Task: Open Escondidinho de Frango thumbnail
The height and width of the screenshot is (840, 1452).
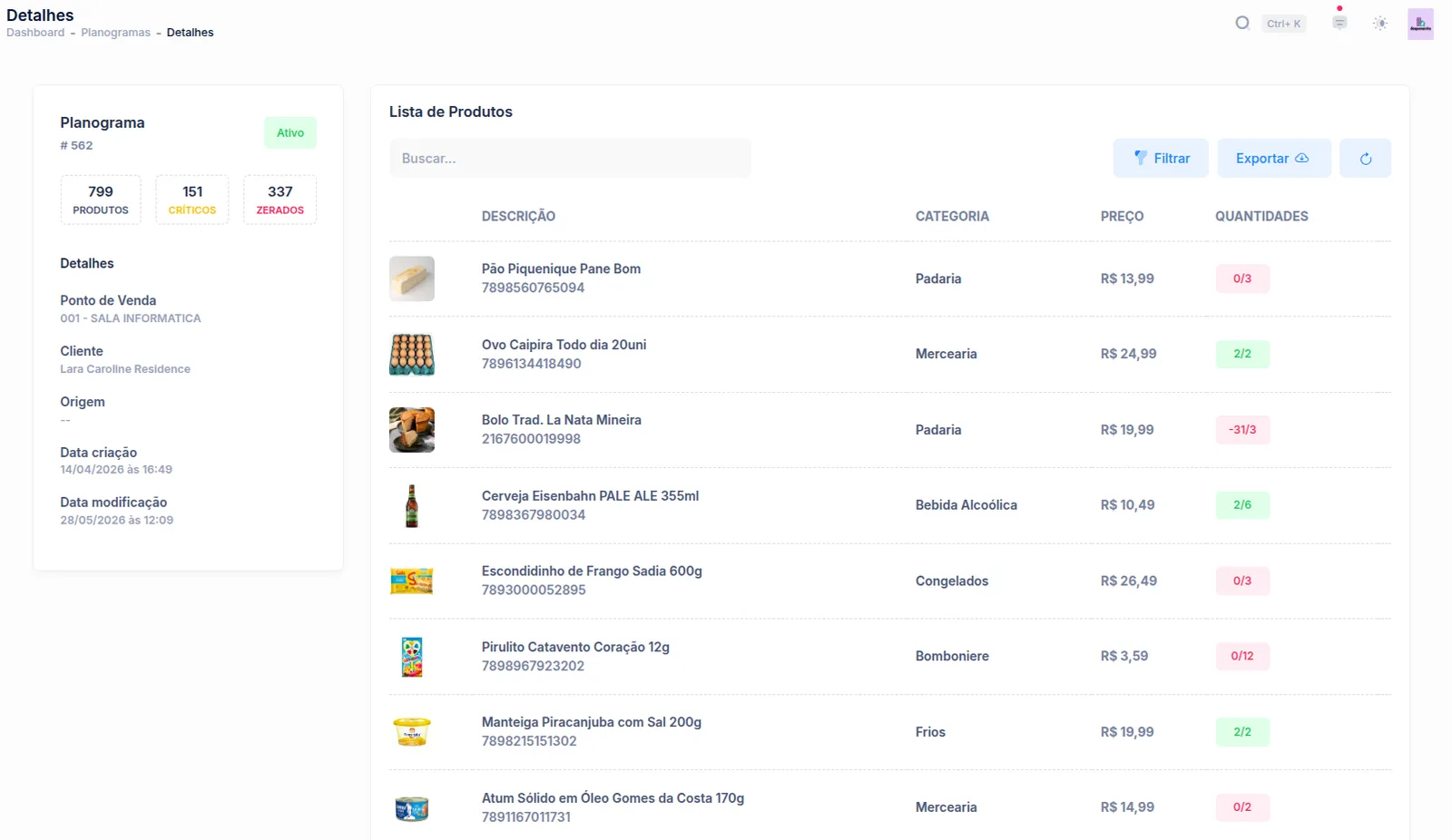Action: (x=412, y=581)
